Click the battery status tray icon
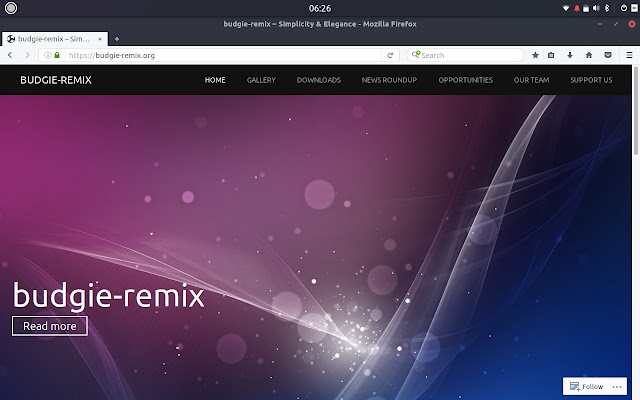This screenshot has width=640, height=400. [586, 8]
